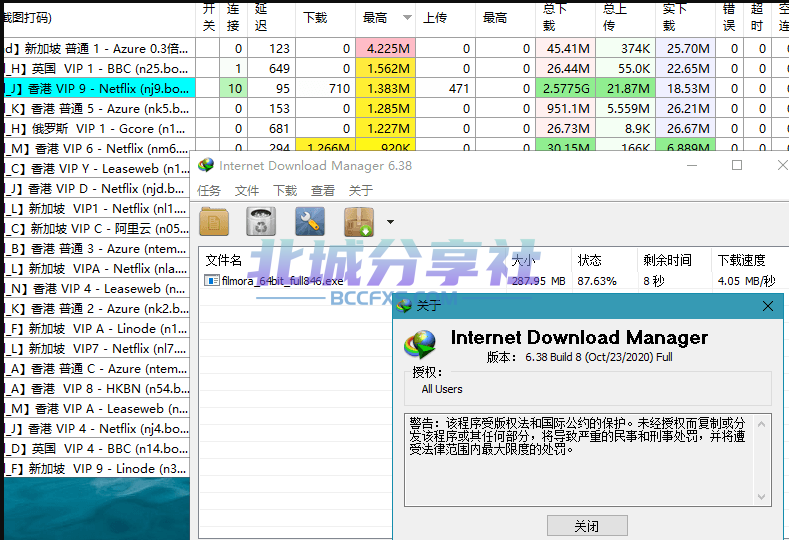The image size is (789, 540).
Task: Click the warning text scrollbar down arrow
Action: click(763, 498)
